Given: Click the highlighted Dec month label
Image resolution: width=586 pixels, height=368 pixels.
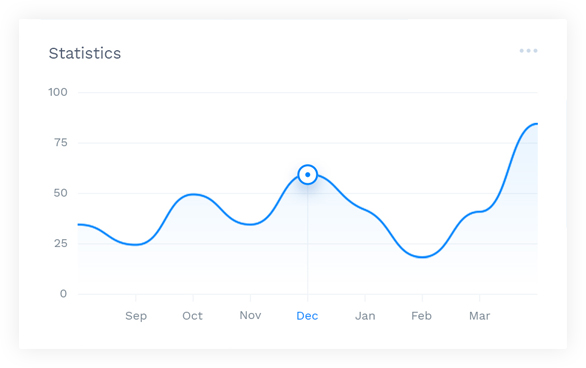Looking at the screenshot, I should pyautogui.click(x=307, y=316).
